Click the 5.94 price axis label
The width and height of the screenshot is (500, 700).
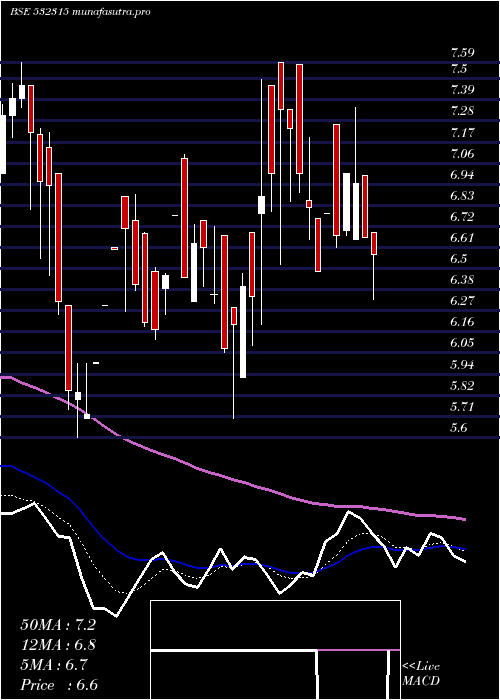(462, 364)
